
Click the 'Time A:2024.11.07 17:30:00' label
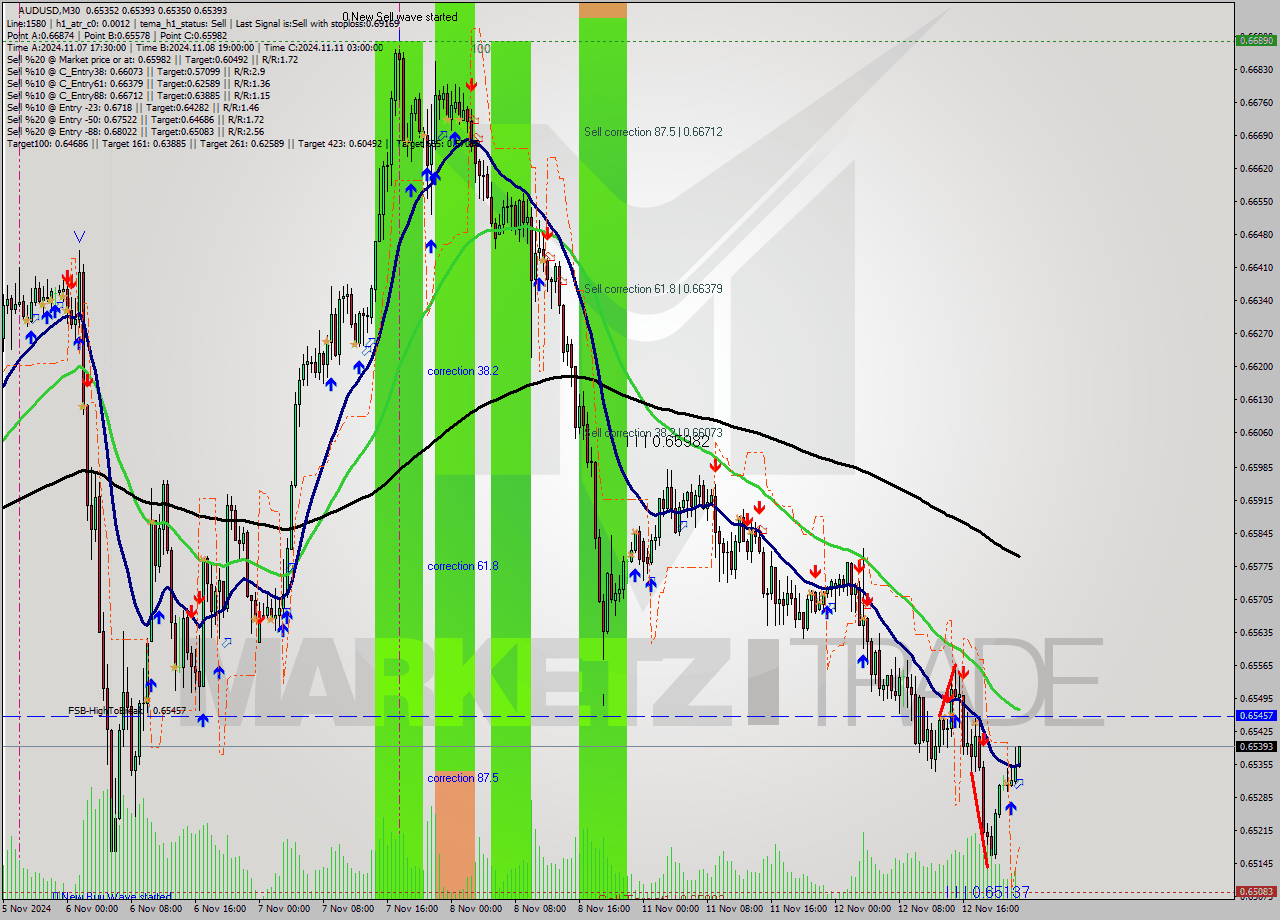point(67,47)
